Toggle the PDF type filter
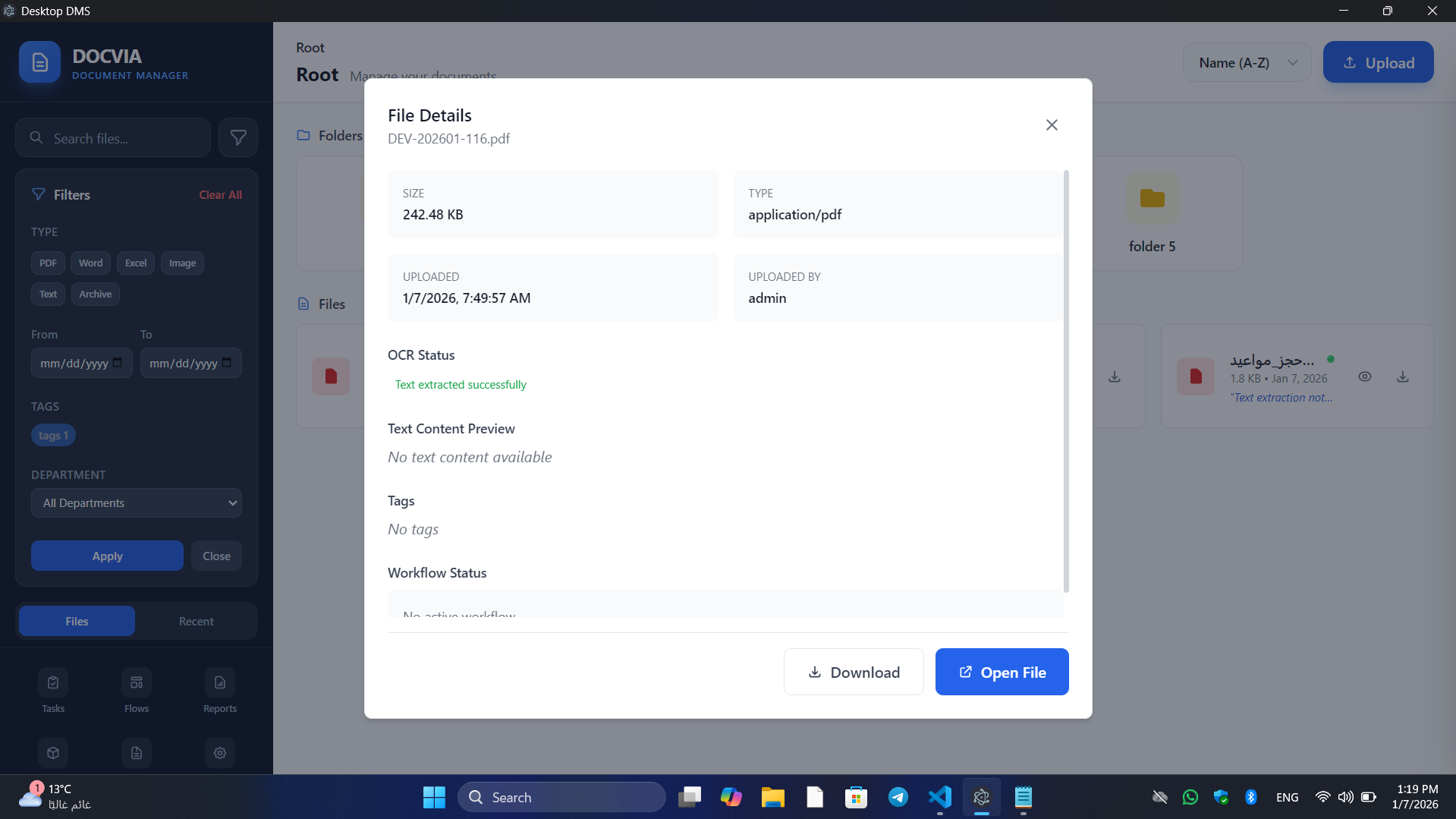Viewport: 1456px width, 819px height. click(48, 263)
